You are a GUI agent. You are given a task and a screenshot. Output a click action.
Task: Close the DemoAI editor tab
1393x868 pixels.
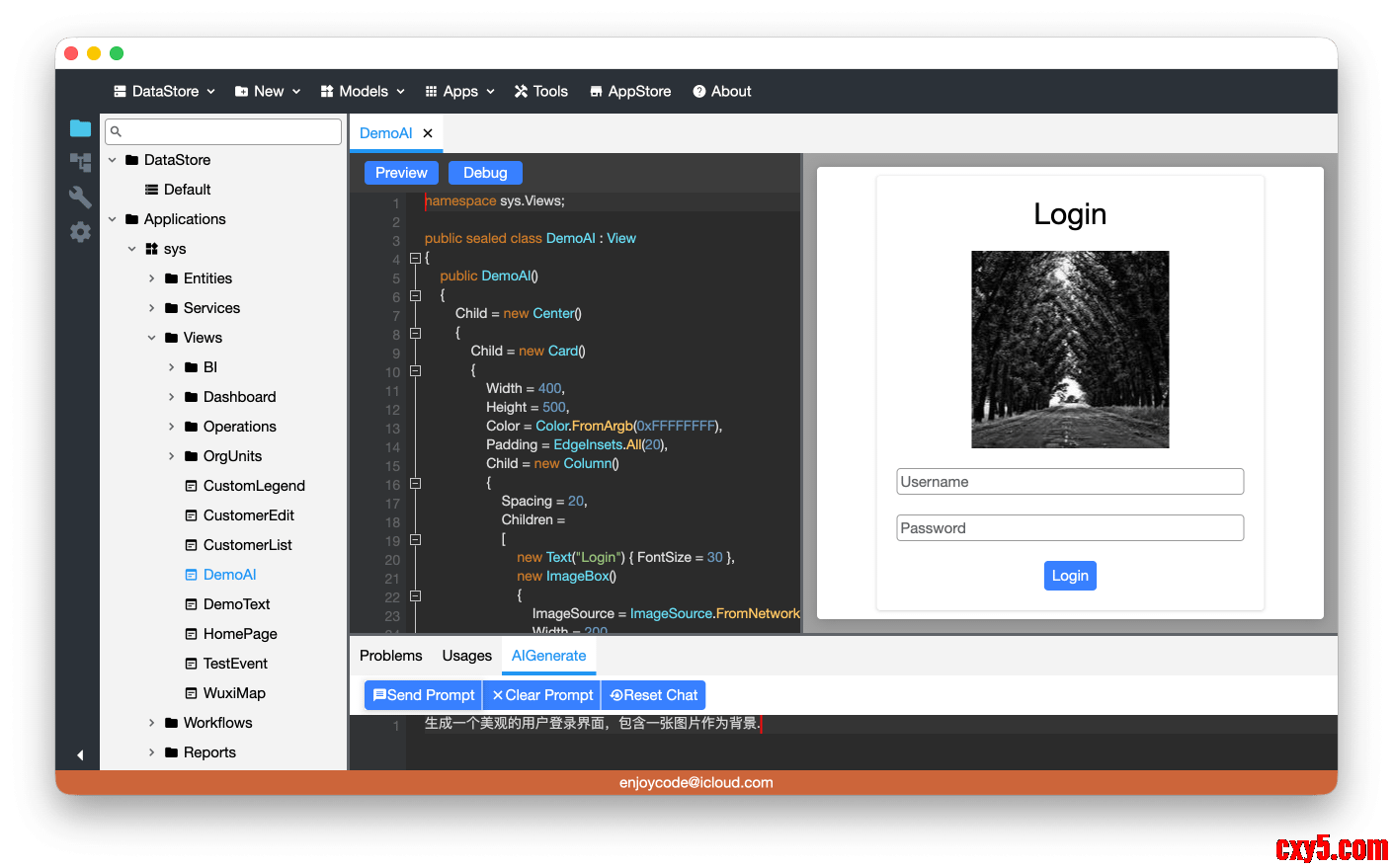(428, 133)
